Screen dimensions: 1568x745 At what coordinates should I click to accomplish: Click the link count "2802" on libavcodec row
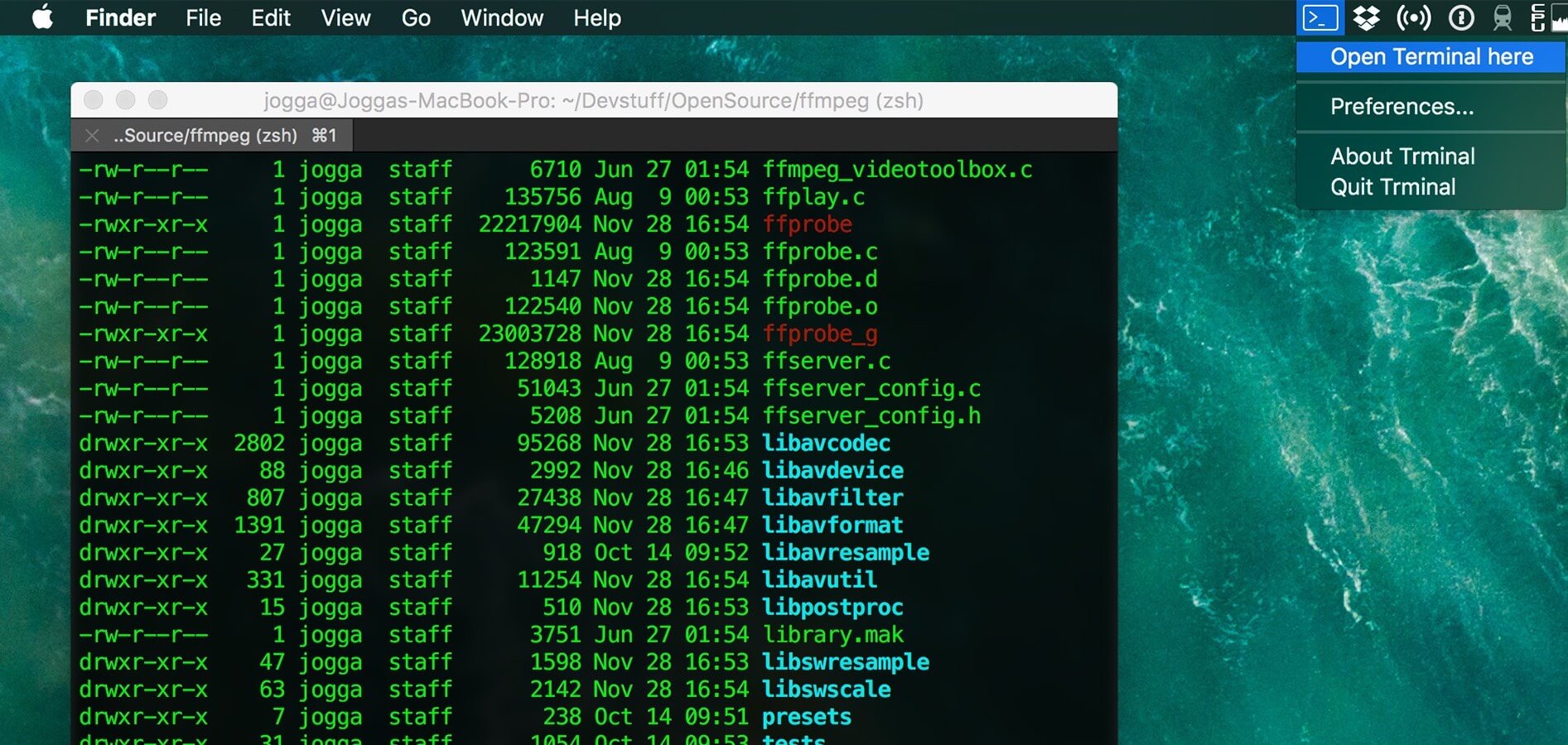(x=259, y=443)
